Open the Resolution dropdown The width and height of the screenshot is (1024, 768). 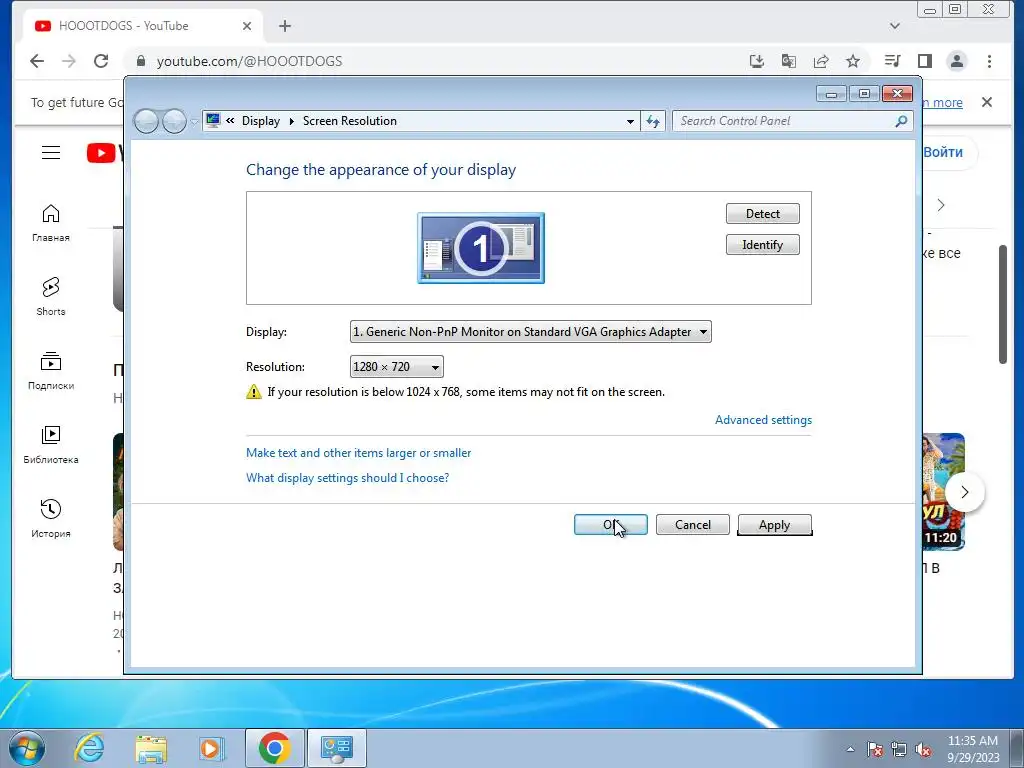(396, 367)
